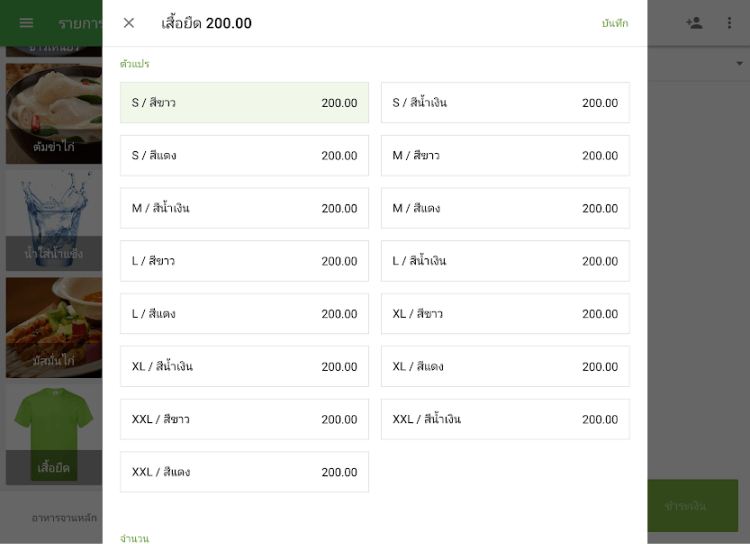Choose the M / สีขาว variant
The height and width of the screenshot is (544, 750).
pos(505,156)
